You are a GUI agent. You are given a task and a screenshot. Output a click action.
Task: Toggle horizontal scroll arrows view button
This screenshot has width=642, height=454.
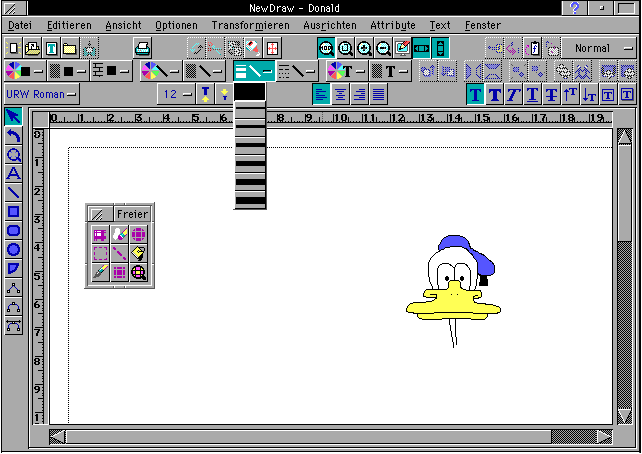pyautogui.click(x=421, y=48)
